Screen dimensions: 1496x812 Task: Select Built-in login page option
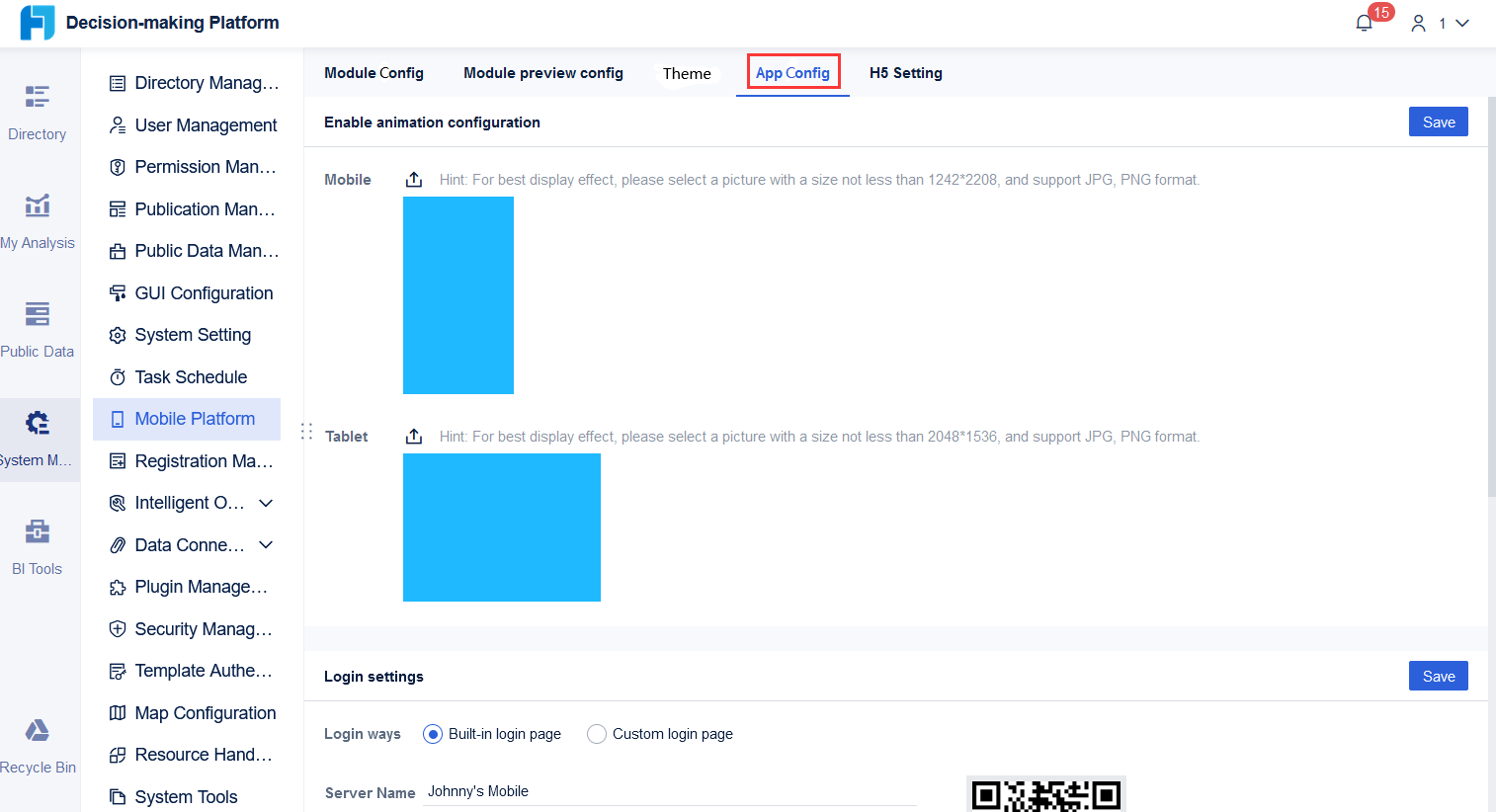pyautogui.click(x=432, y=734)
